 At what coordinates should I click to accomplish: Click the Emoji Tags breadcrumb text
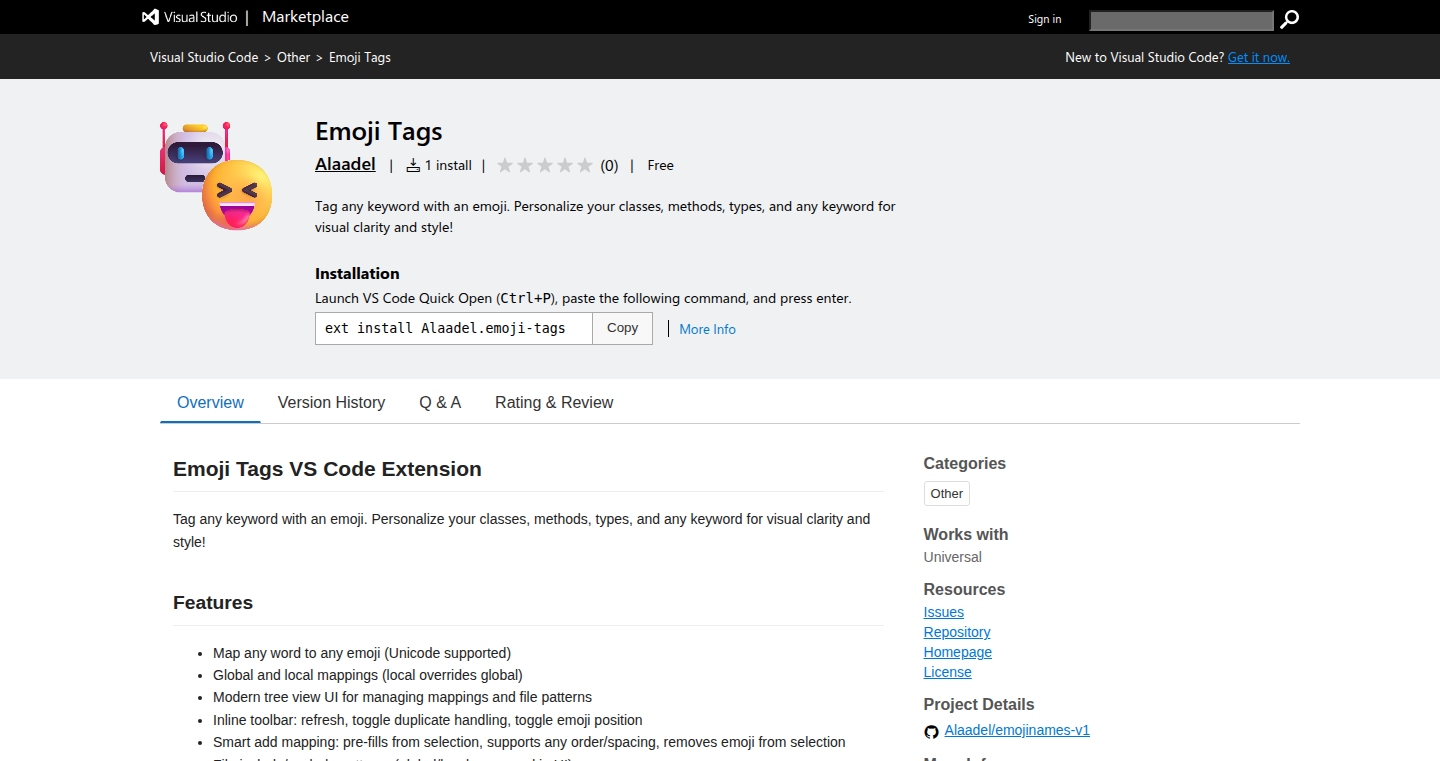click(360, 58)
